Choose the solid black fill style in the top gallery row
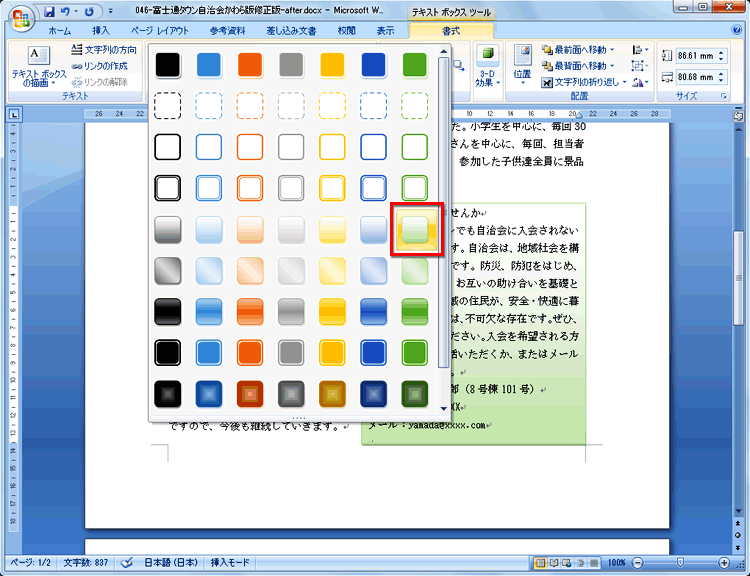Image resolution: width=750 pixels, height=576 pixels. pos(167,65)
